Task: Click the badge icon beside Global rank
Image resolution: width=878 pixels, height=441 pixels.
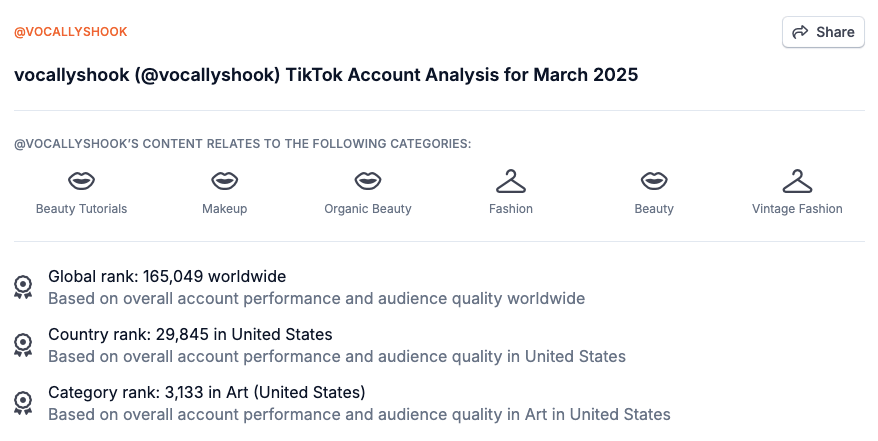Action: (23, 287)
